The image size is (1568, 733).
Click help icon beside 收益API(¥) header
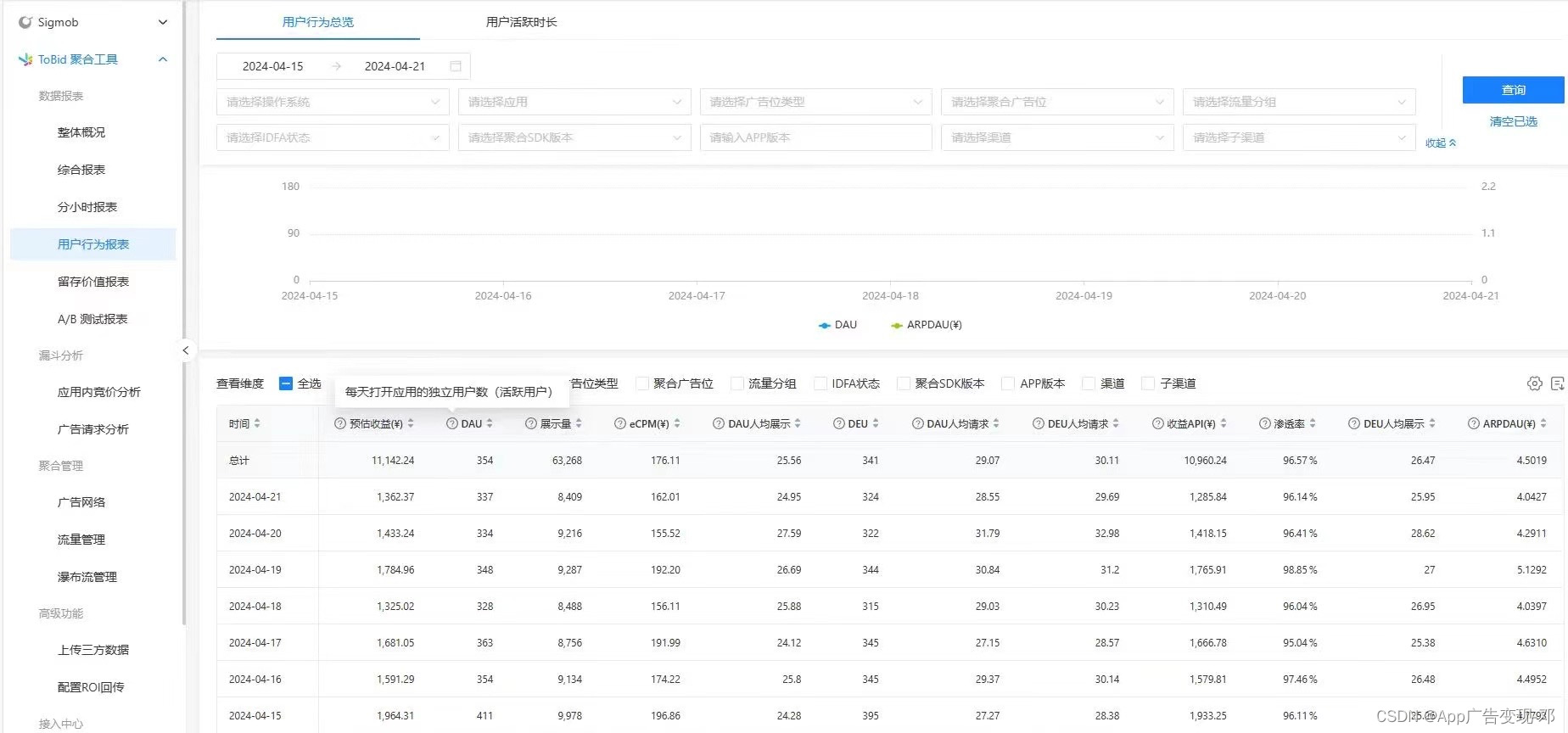tap(1158, 423)
